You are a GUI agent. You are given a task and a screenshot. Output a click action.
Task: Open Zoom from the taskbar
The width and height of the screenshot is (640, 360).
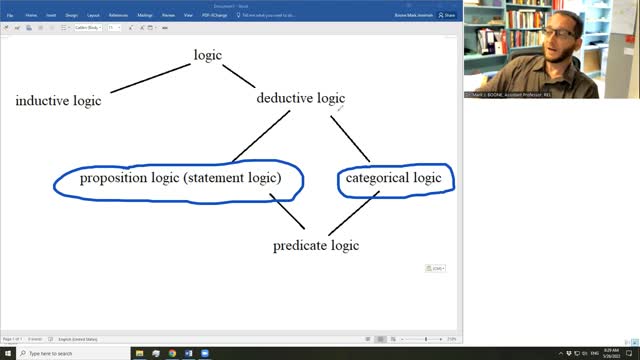[x=205, y=353]
